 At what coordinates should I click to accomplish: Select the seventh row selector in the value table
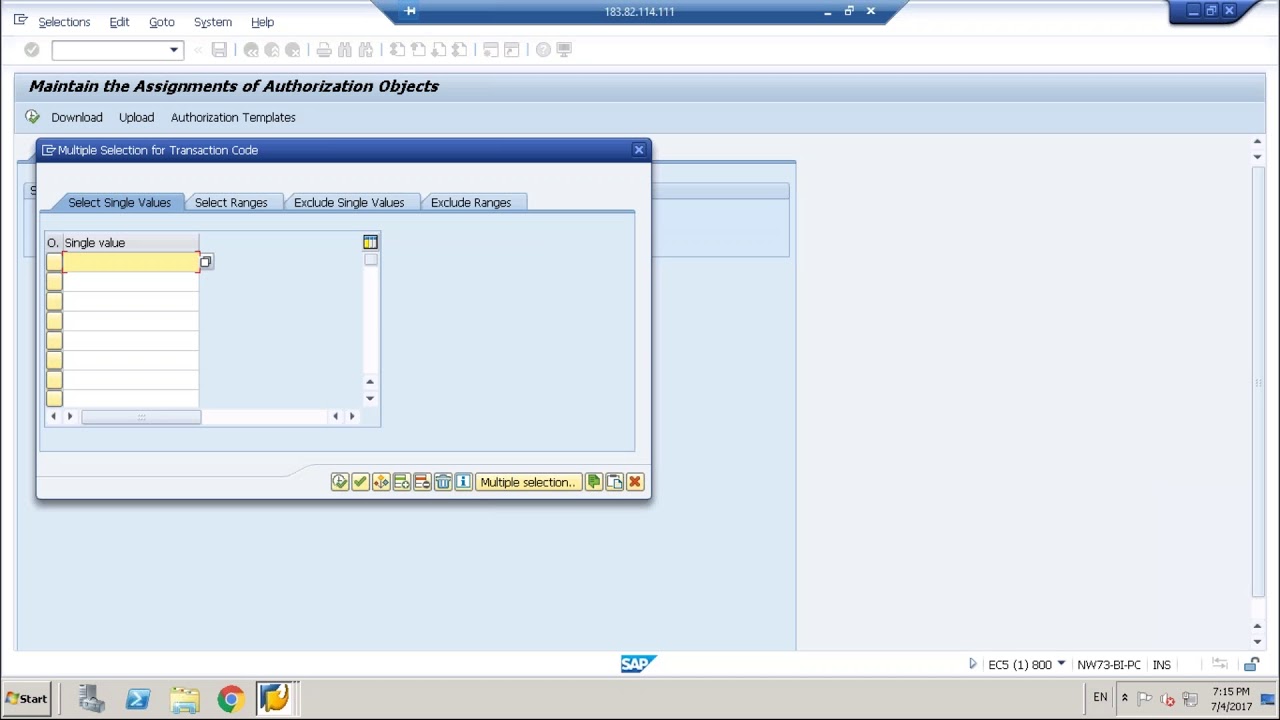(54, 380)
